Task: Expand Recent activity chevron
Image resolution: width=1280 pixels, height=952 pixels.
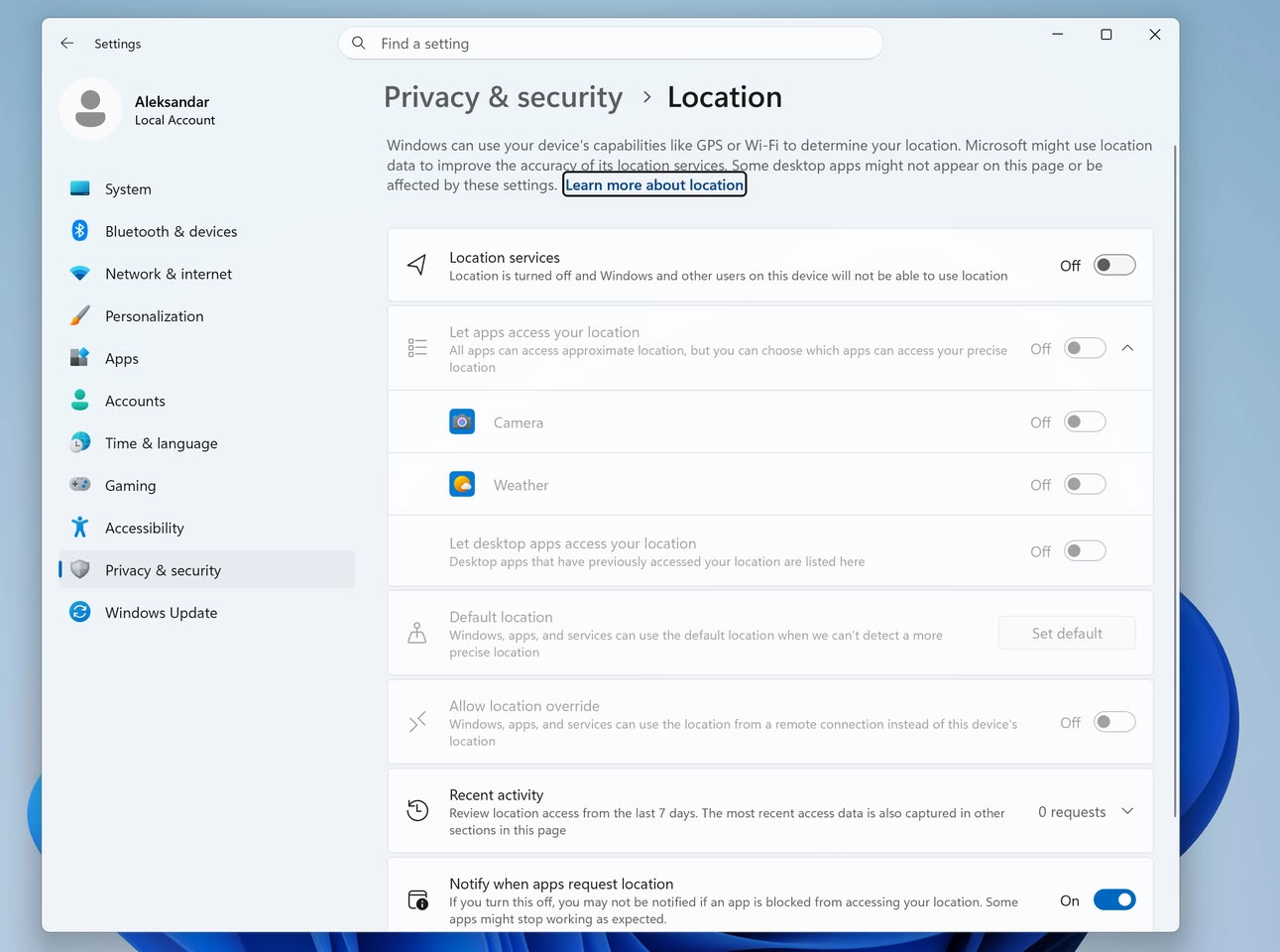Action: [x=1127, y=811]
